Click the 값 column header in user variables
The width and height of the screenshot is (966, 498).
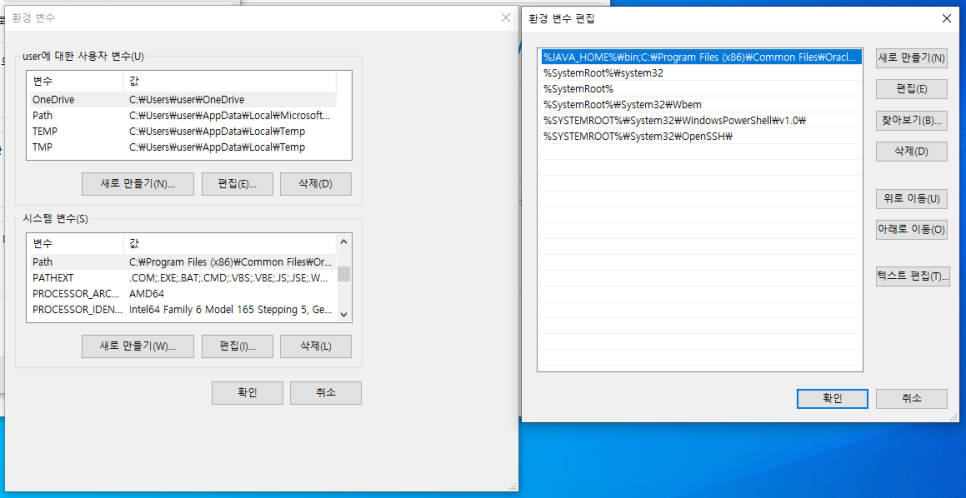[230, 81]
